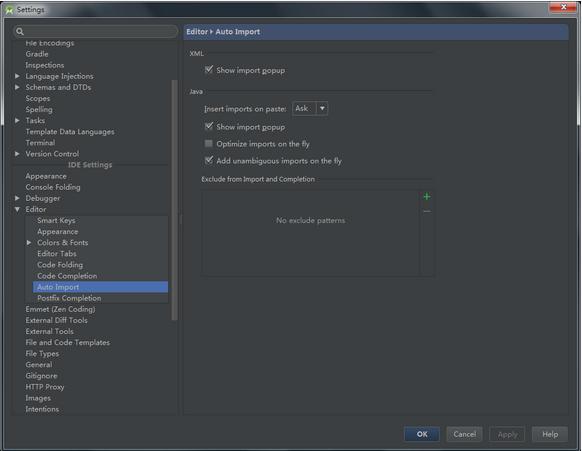The height and width of the screenshot is (451, 582).
Task: Select Terminal in settings tree
Action: [x=40, y=143]
